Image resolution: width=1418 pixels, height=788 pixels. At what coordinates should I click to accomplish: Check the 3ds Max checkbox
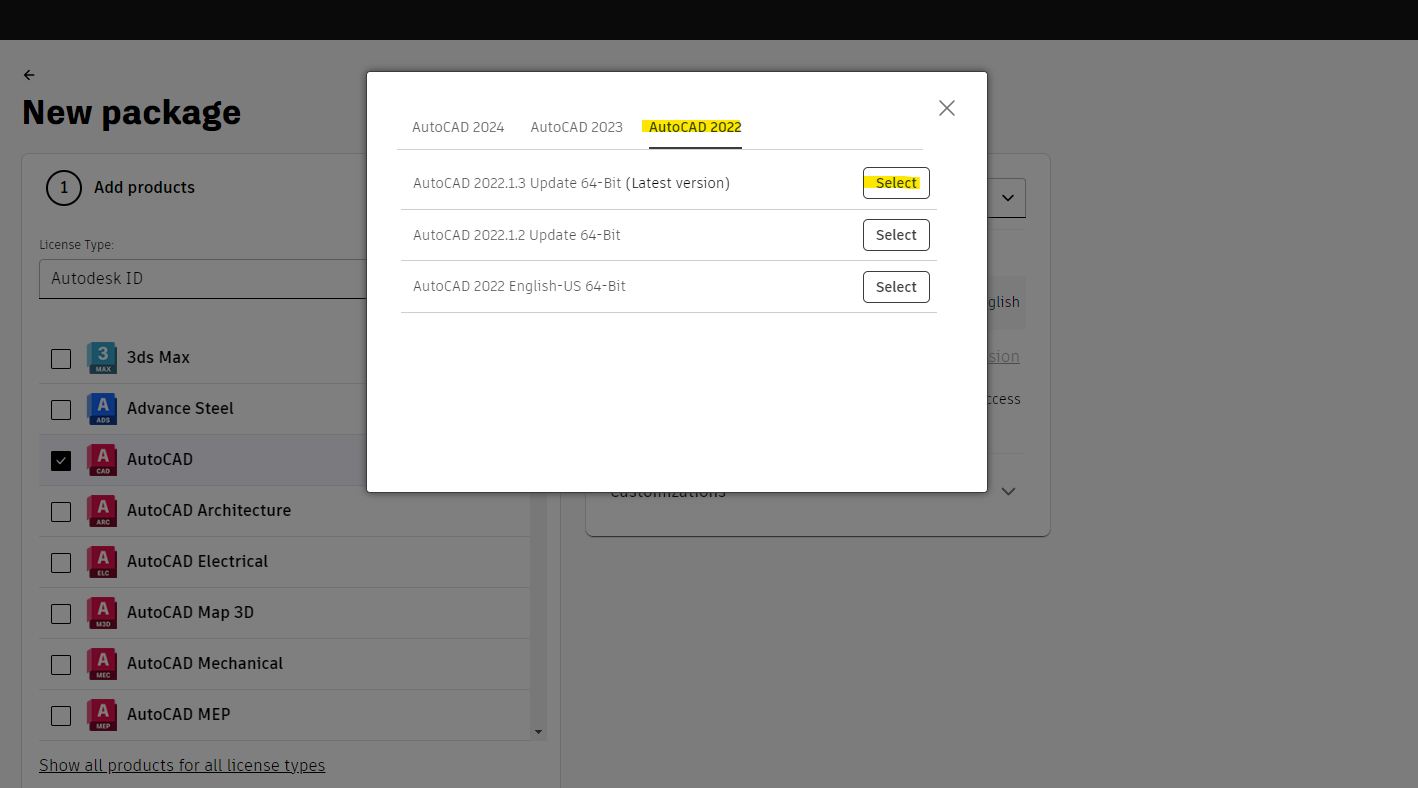click(60, 357)
